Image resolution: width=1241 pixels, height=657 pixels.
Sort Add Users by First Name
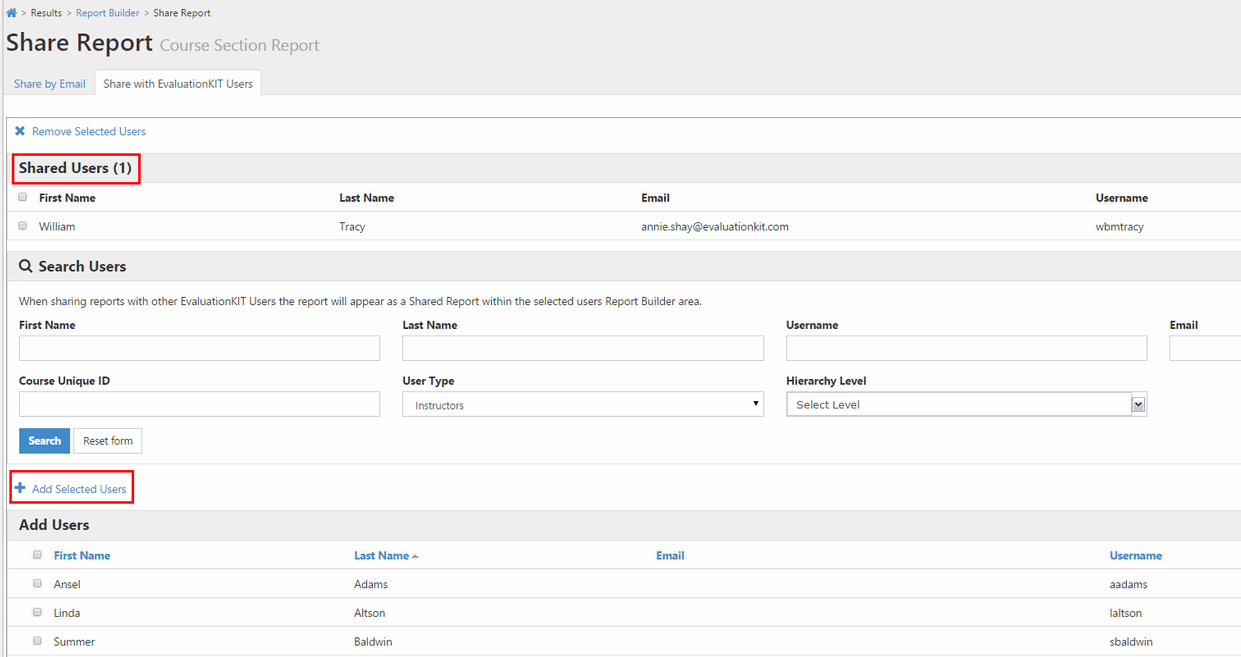(82, 555)
